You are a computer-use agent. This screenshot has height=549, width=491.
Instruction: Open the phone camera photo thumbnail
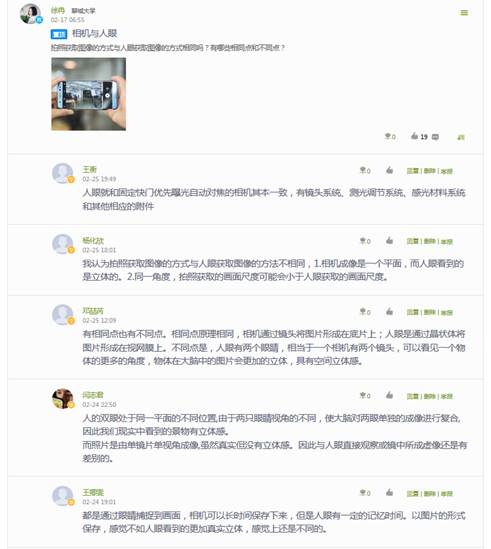[x=89, y=94]
